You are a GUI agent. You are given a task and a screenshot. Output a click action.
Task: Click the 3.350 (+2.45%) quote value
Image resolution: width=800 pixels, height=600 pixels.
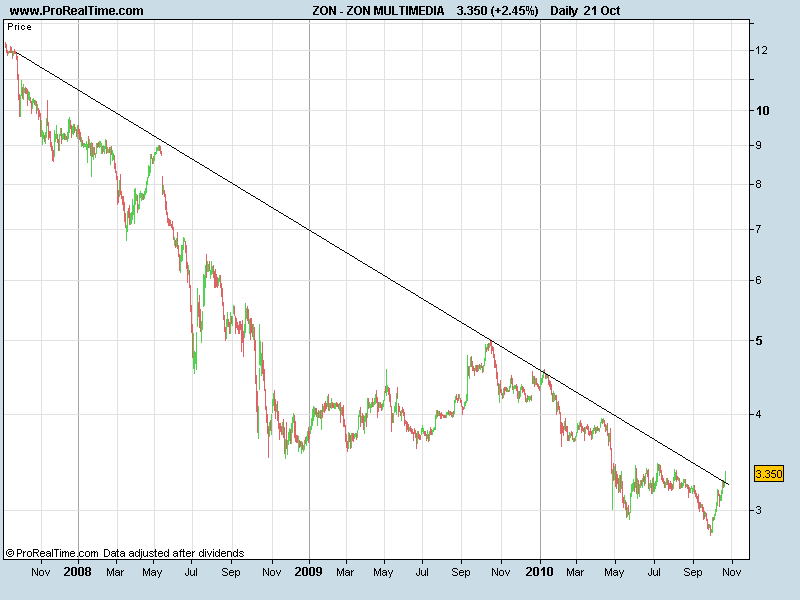pyautogui.click(x=497, y=11)
